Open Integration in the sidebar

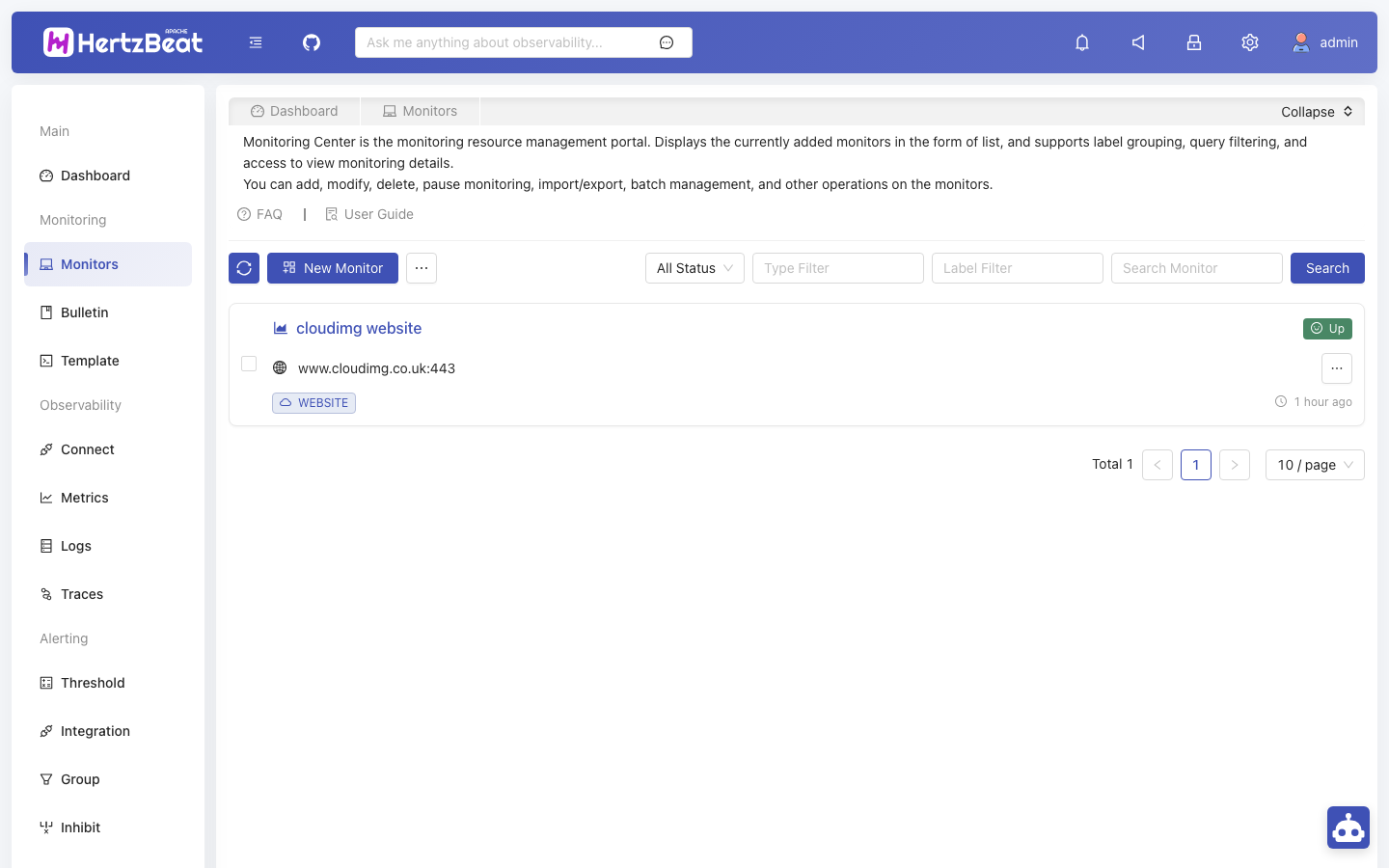(108, 731)
